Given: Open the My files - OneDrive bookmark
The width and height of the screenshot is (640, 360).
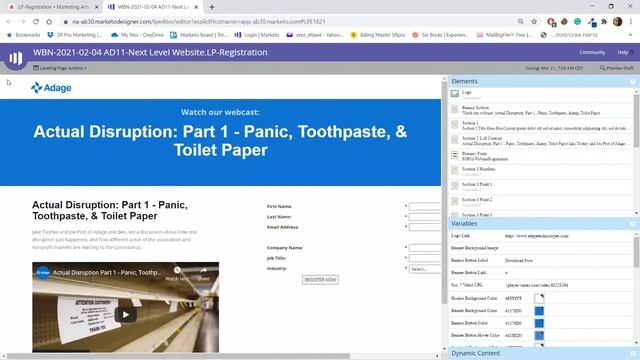Looking at the screenshot, I should click(x=138, y=35).
